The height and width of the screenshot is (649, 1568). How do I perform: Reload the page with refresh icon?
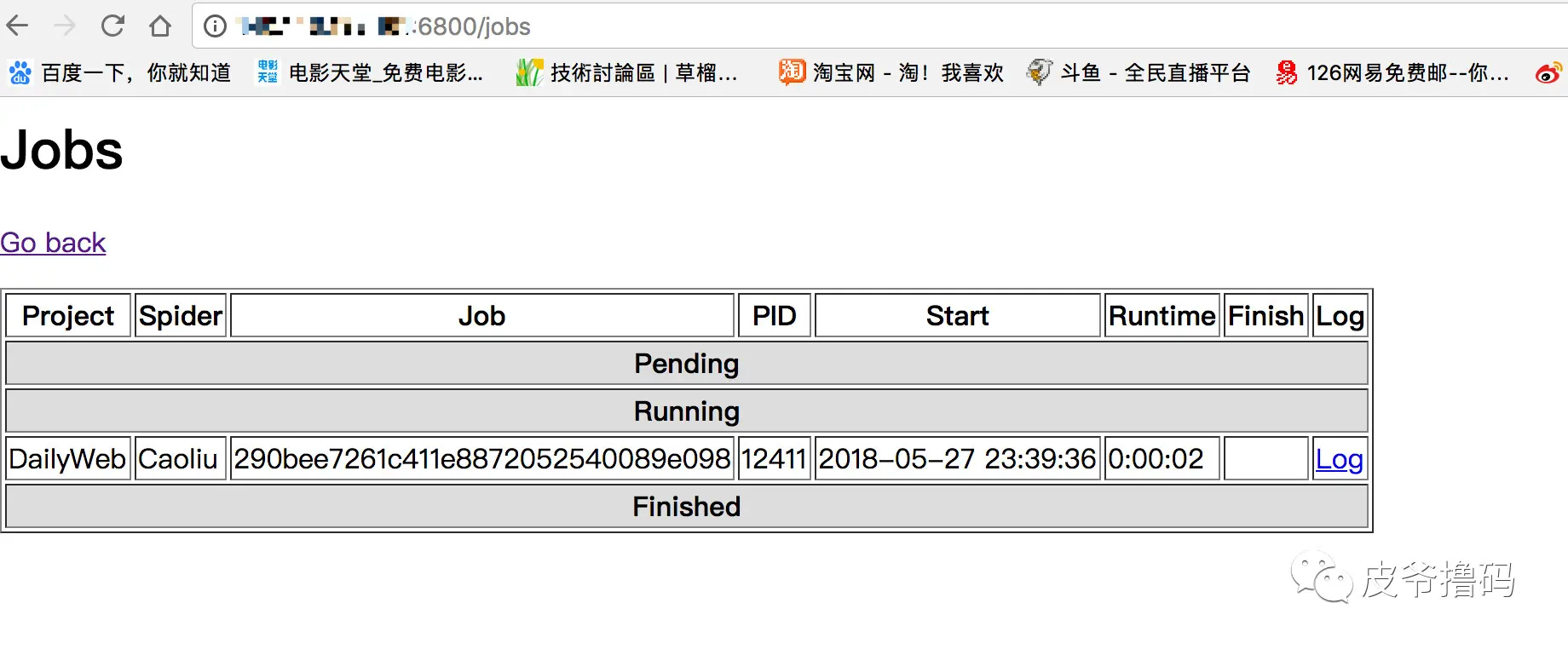point(112,26)
